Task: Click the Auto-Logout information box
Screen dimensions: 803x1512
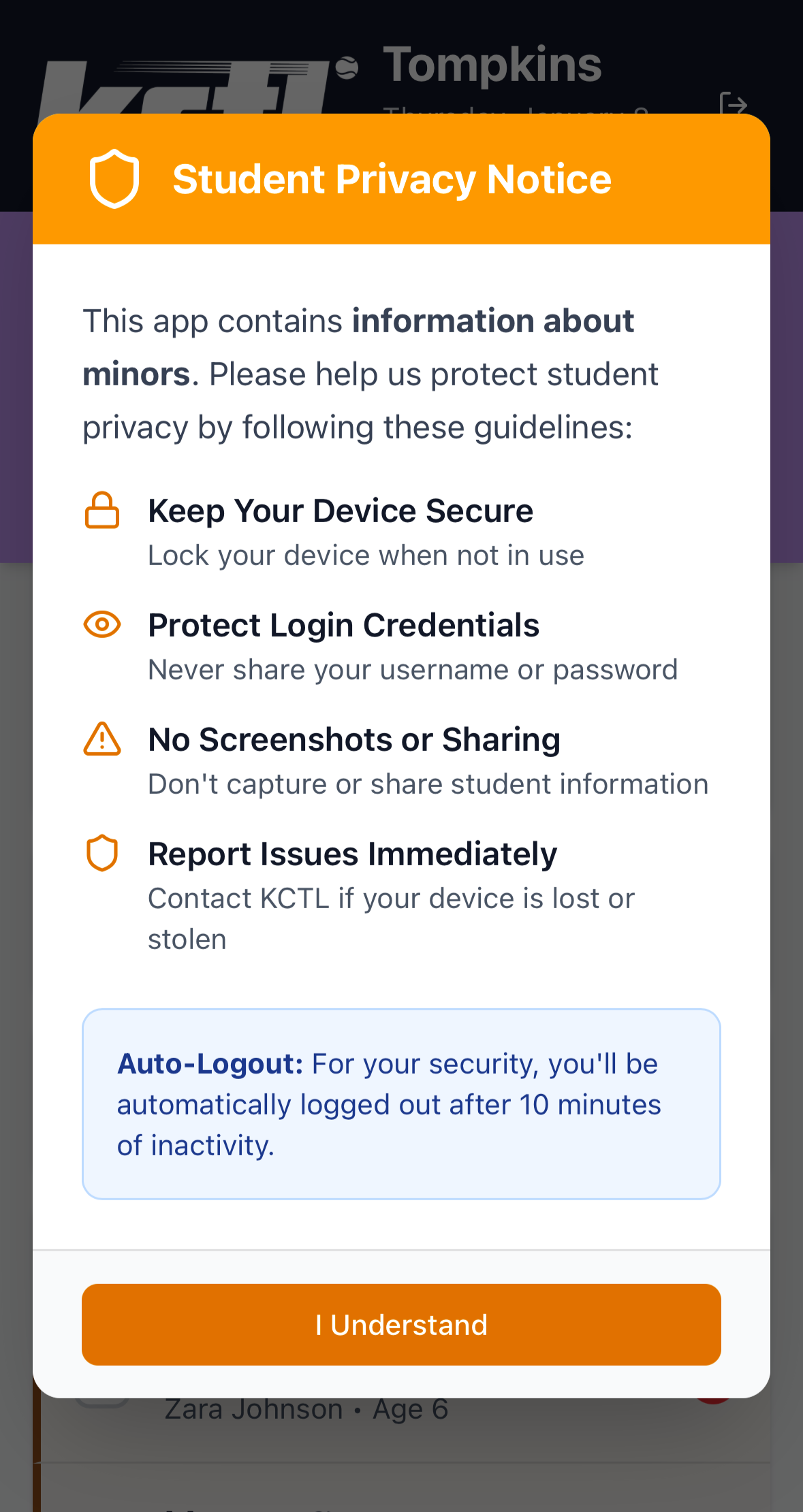Action: pyautogui.click(x=401, y=1104)
